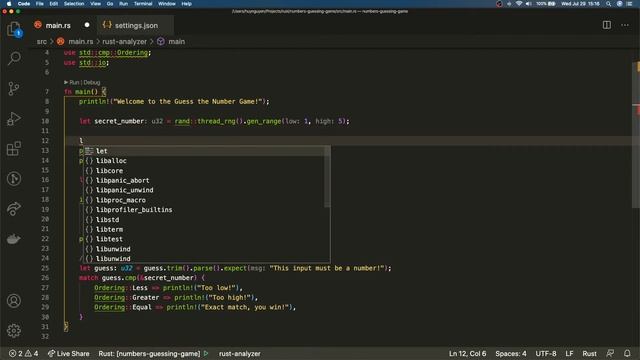Viewport: 640px width, 360px height.
Task: Open the Selection menu
Action: tap(74, 4)
